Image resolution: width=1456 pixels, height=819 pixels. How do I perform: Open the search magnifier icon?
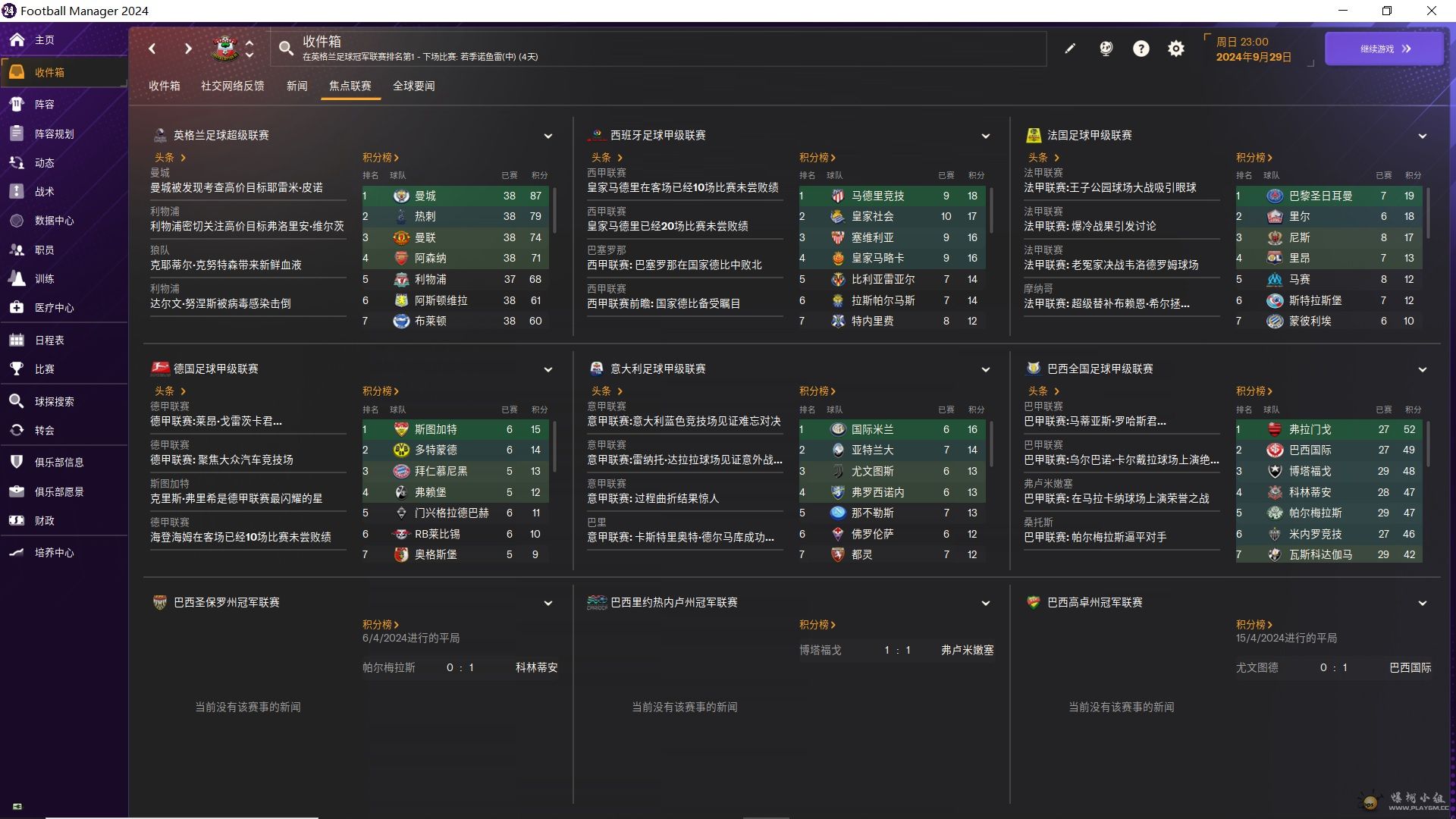pos(286,49)
